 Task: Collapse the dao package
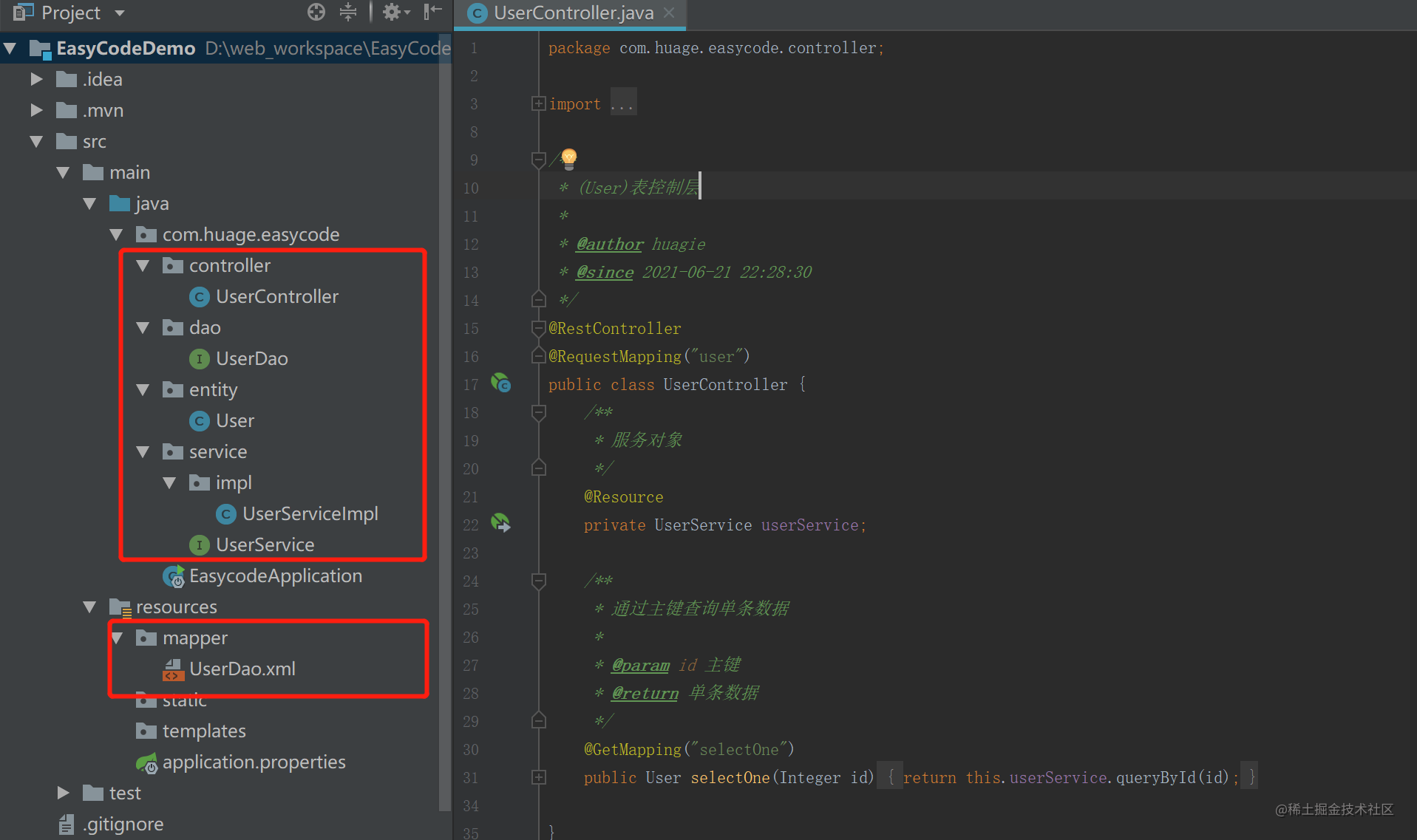click(143, 327)
